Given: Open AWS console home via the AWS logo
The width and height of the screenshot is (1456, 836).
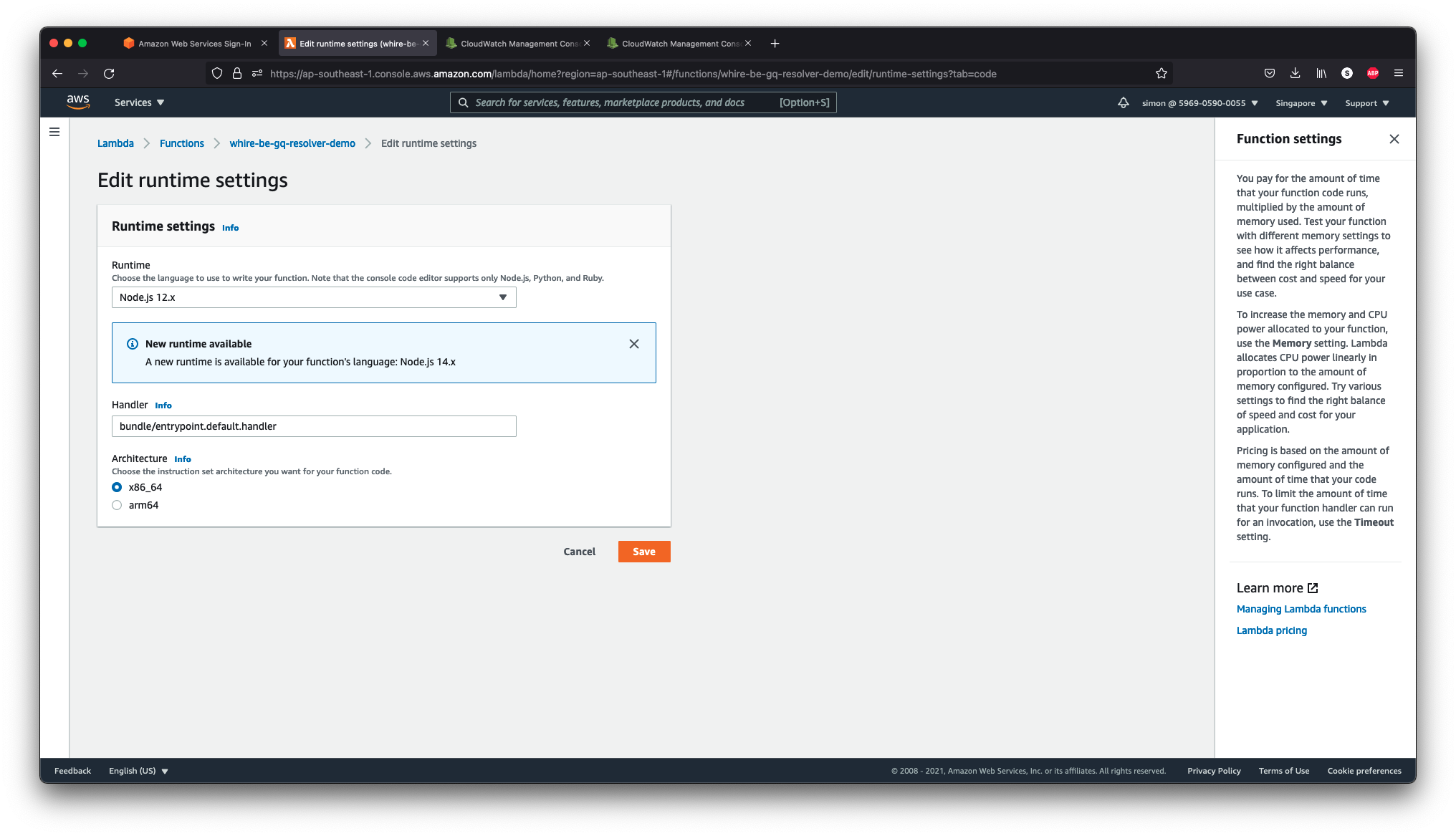Looking at the screenshot, I should [79, 102].
